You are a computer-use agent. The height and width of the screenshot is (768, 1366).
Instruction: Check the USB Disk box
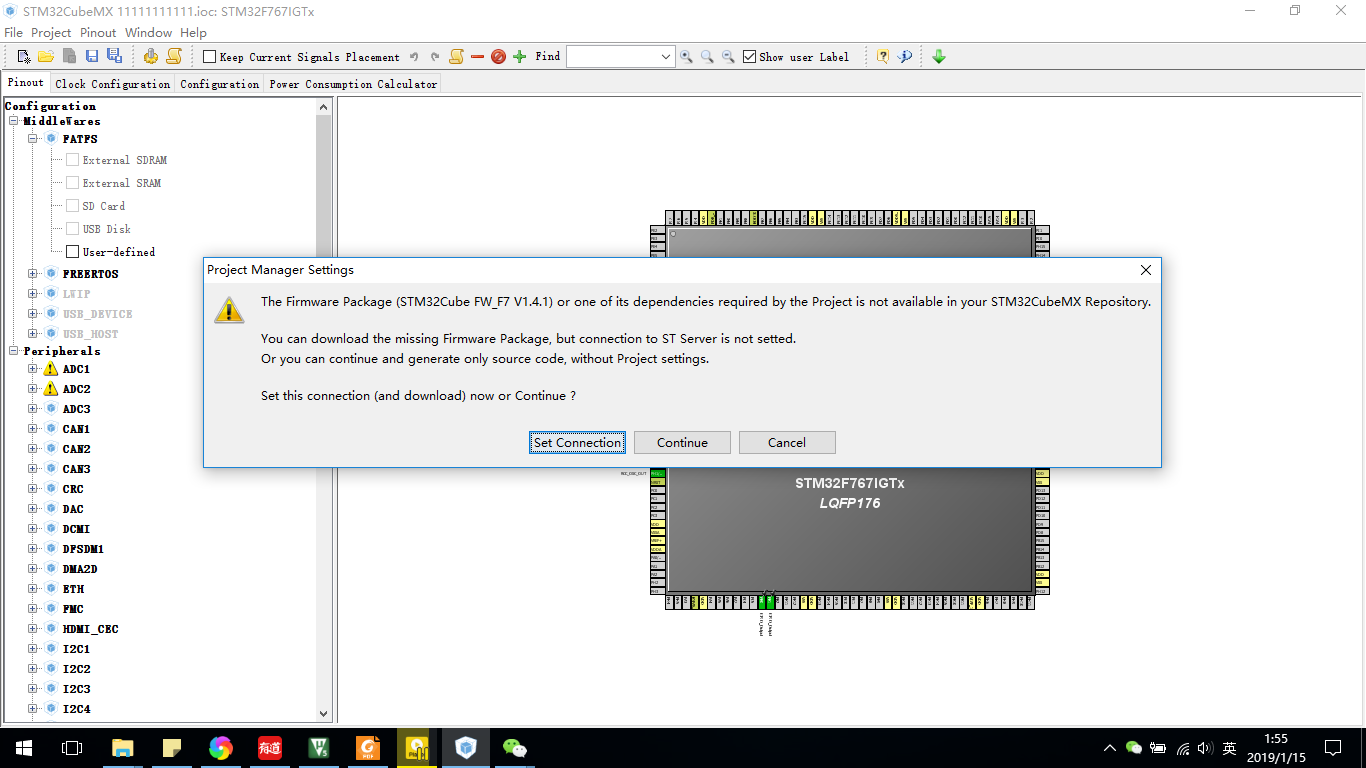(x=72, y=229)
